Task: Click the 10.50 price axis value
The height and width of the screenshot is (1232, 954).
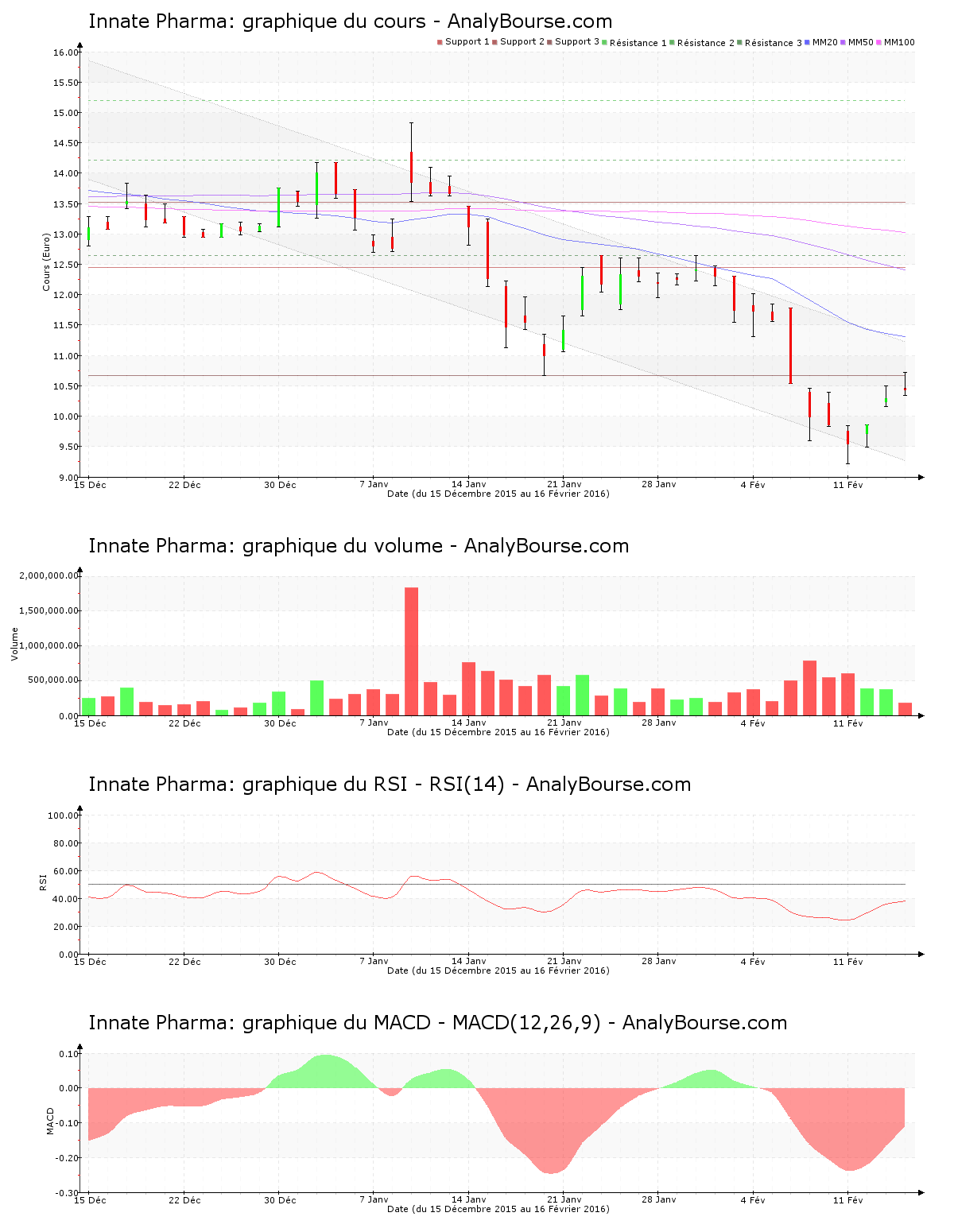Action: click(66, 386)
